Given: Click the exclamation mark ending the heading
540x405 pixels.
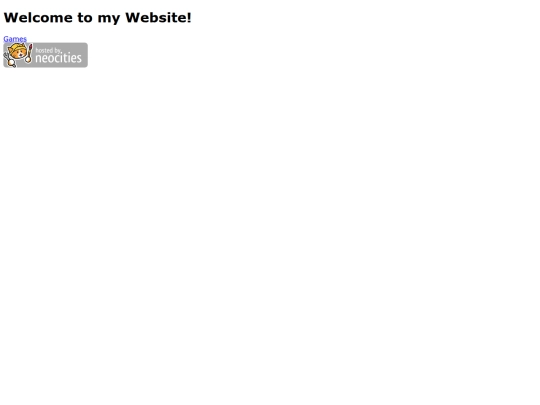Looking at the screenshot, I should click(x=189, y=18).
